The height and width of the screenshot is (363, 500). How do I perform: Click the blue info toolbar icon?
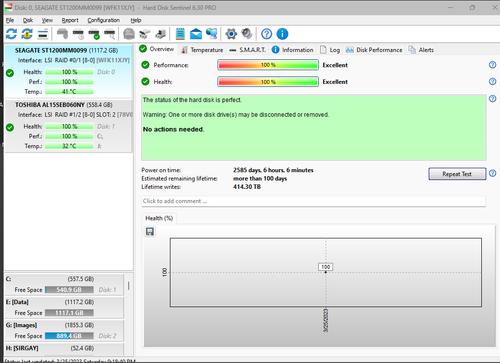(282, 34)
